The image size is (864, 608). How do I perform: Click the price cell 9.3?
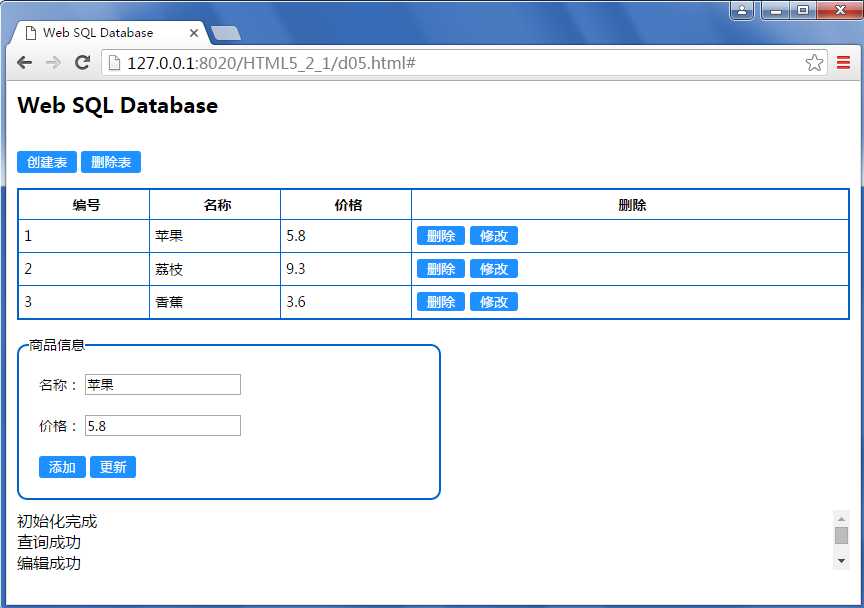(x=346, y=269)
